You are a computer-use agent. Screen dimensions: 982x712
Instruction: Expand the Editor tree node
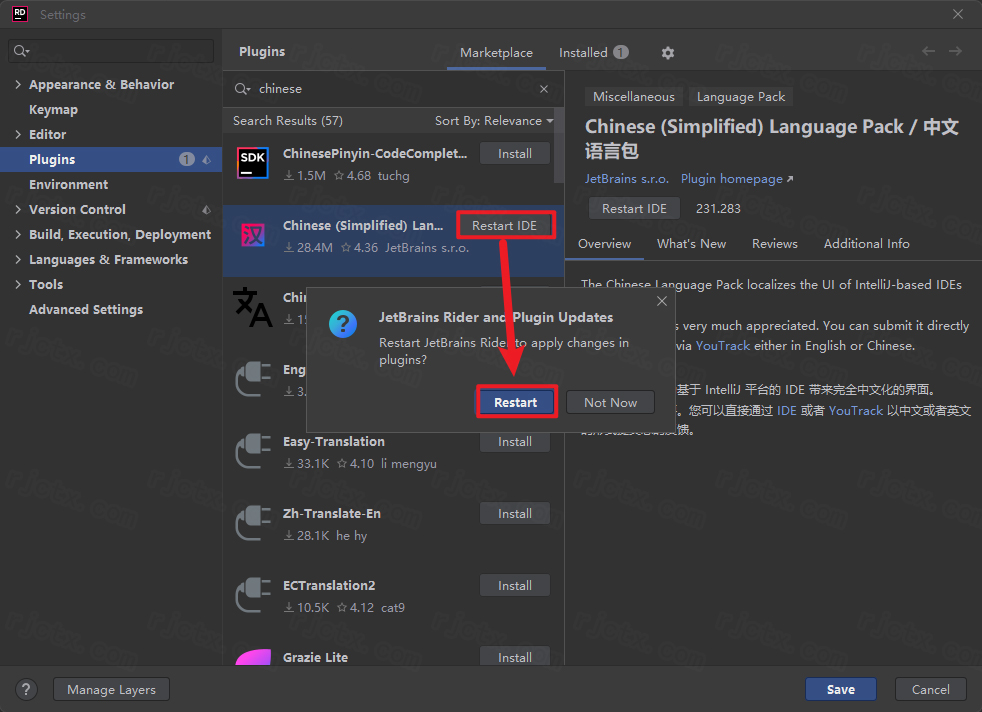click(18, 135)
